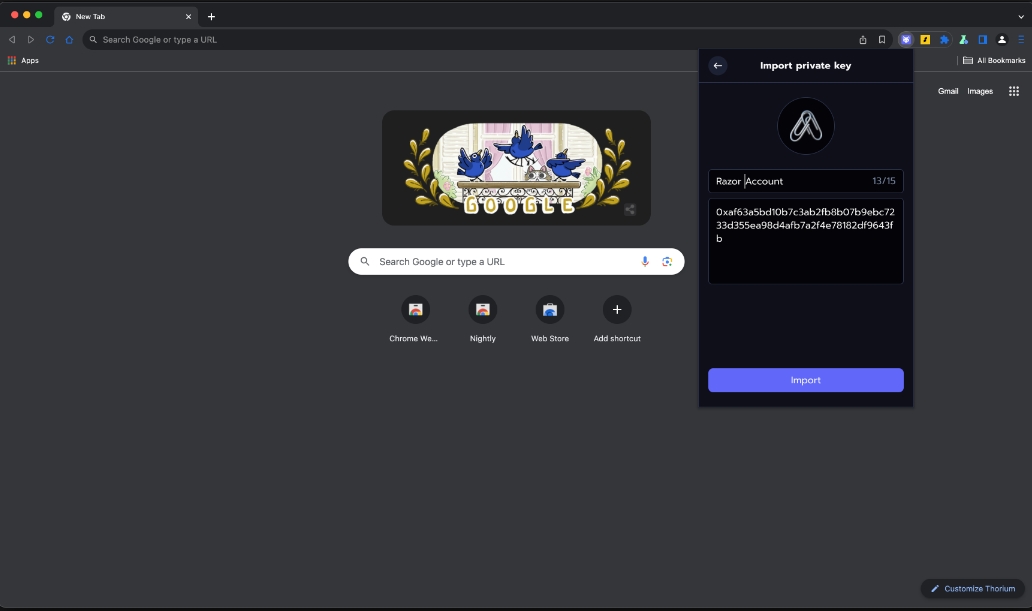This screenshot has width=1032, height=611.
Task: Click the browser back arrow
Action: pos(12,40)
